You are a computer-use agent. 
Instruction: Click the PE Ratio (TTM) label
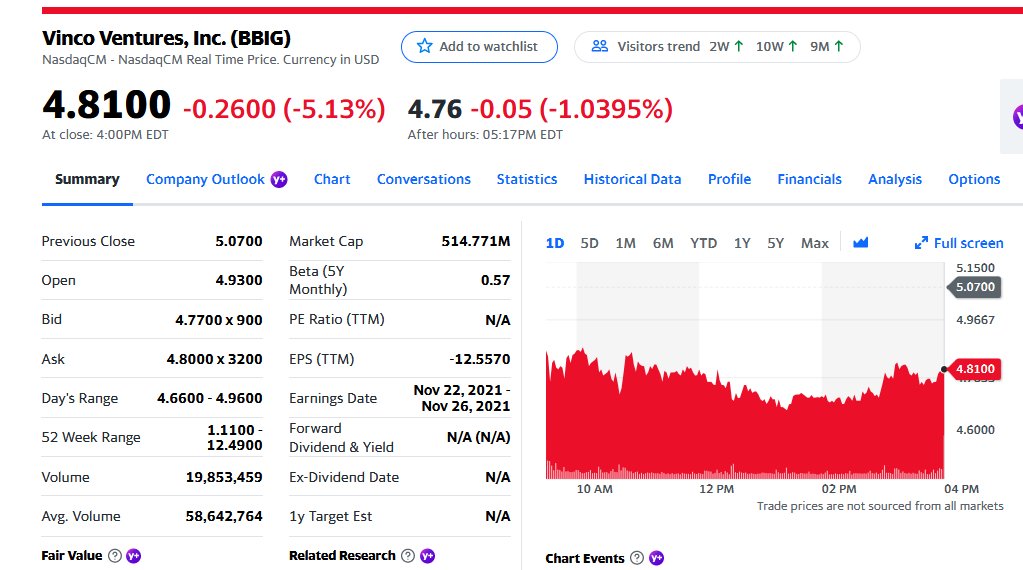pos(337,320)
